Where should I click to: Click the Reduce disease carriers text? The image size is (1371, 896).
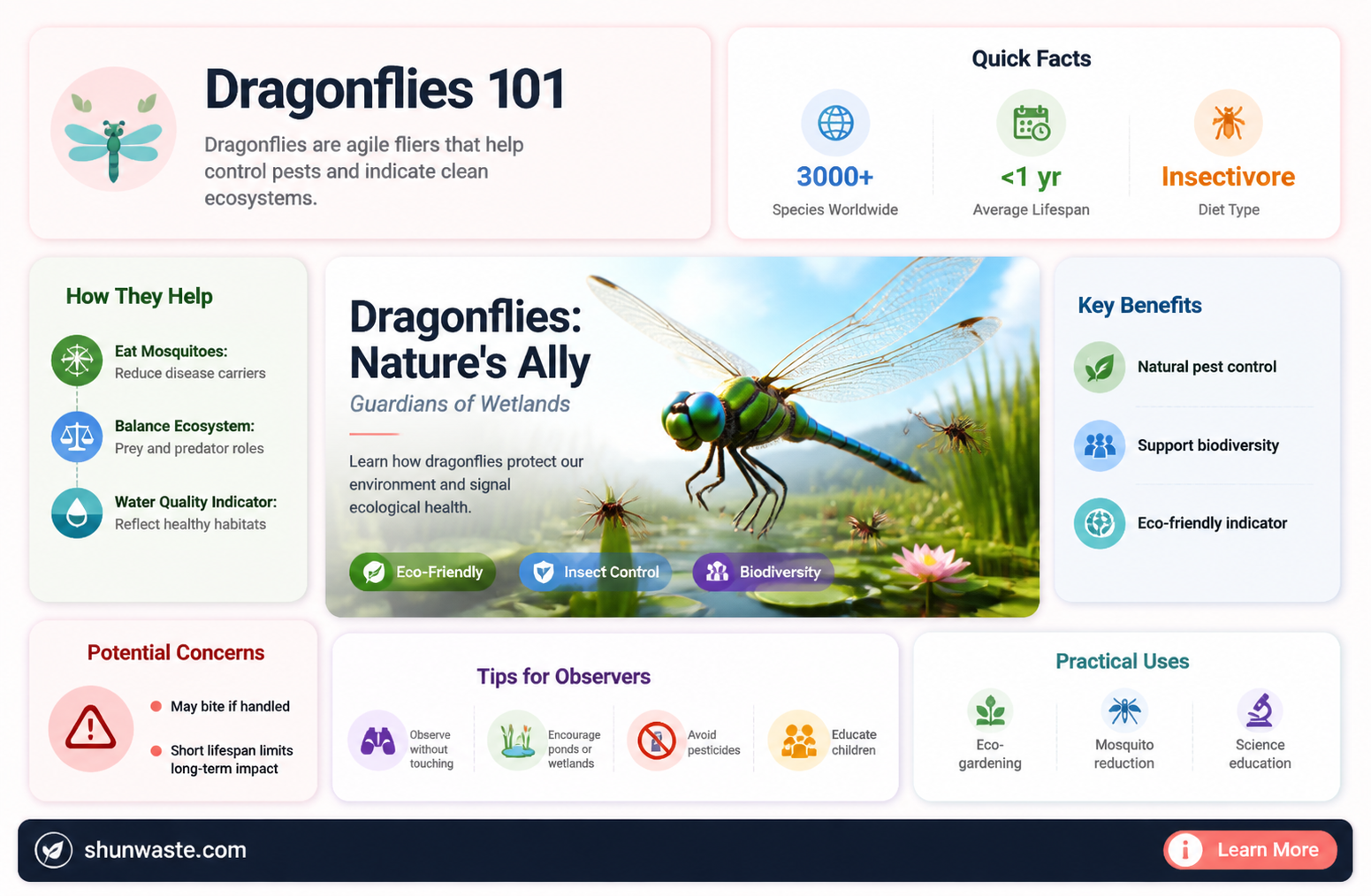pos(190,373)
